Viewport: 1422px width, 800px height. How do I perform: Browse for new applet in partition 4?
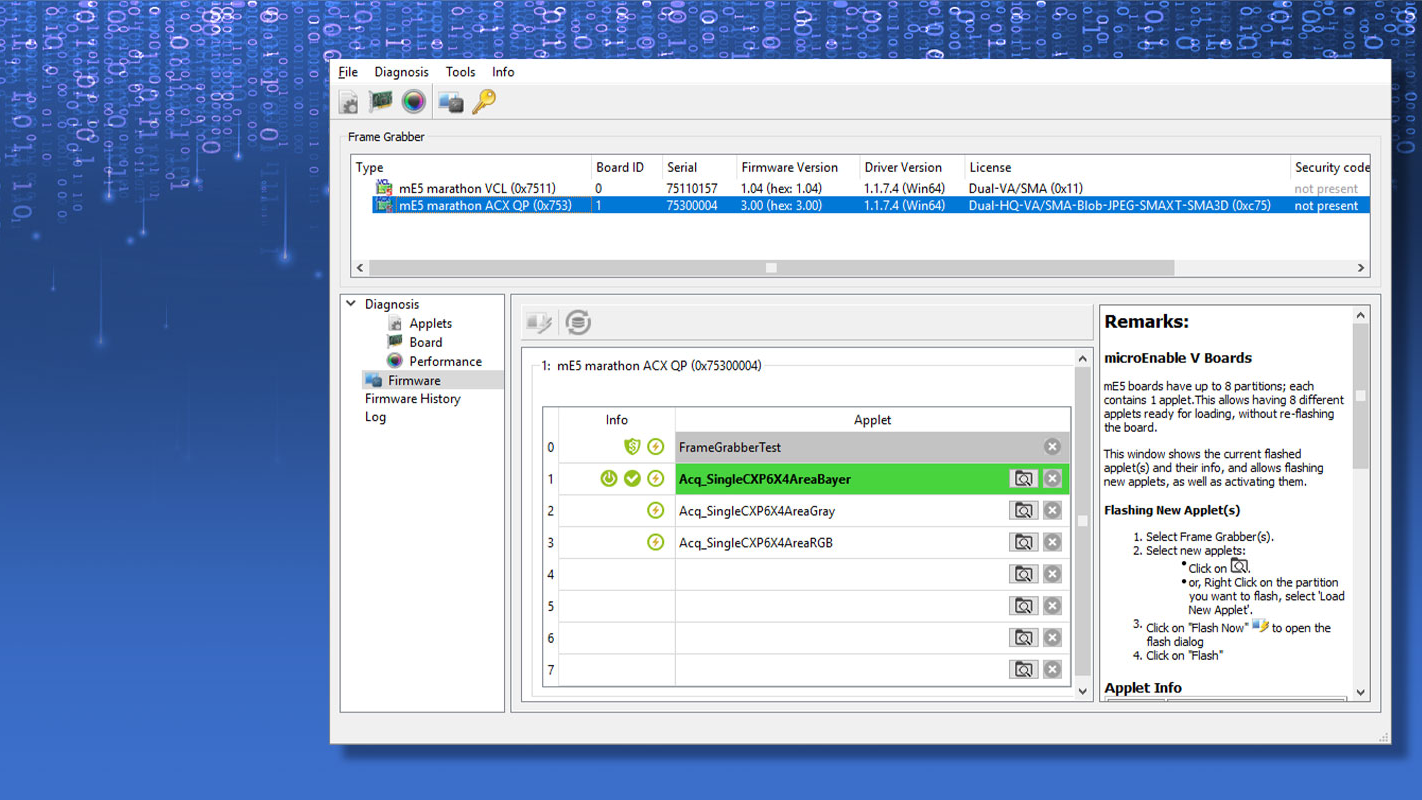pos(1023,574)
